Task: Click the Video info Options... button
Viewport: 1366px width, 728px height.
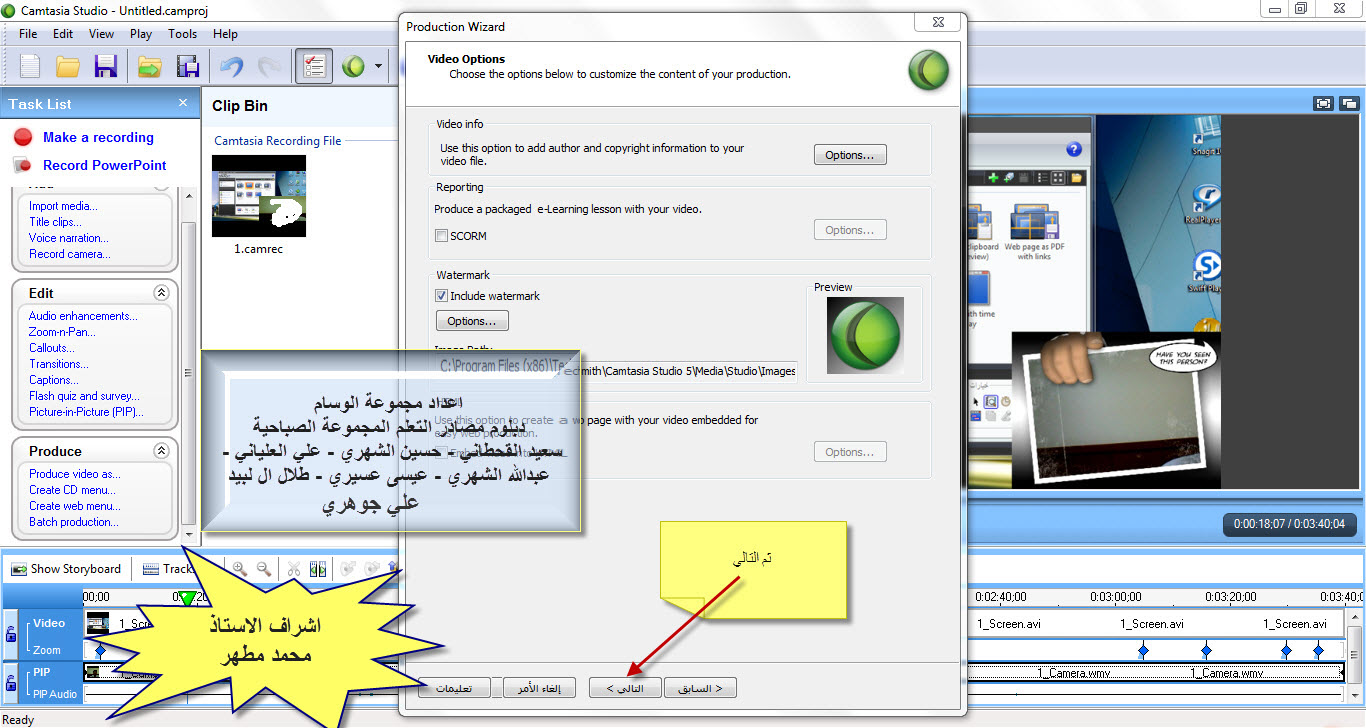Action: pos(850,155)
